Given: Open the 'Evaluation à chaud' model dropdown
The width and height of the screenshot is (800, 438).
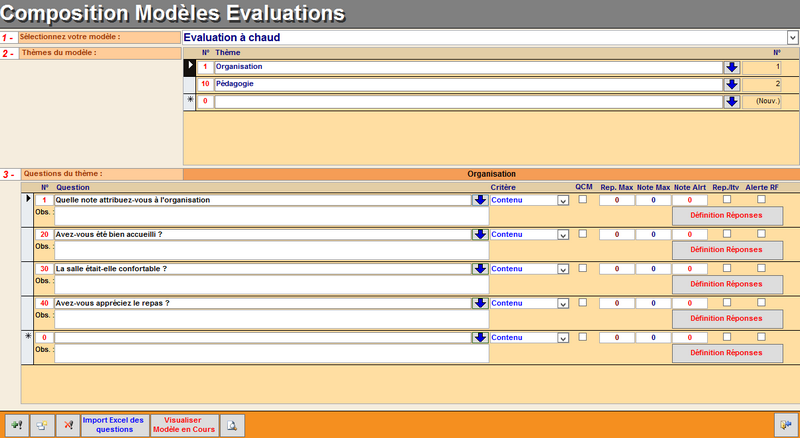Looking at the screenshot, I should pos(792,38).
